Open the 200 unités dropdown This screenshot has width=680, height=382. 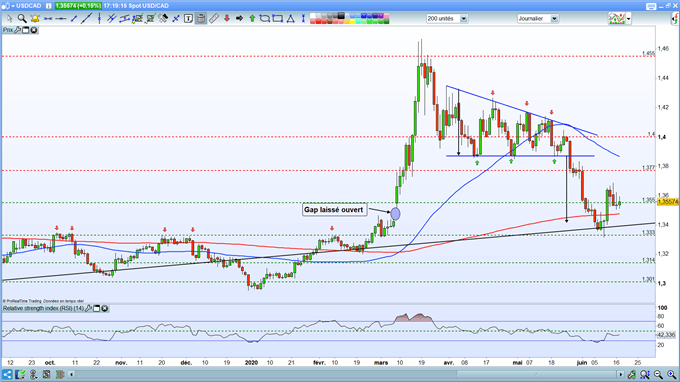tap(447, 19)
